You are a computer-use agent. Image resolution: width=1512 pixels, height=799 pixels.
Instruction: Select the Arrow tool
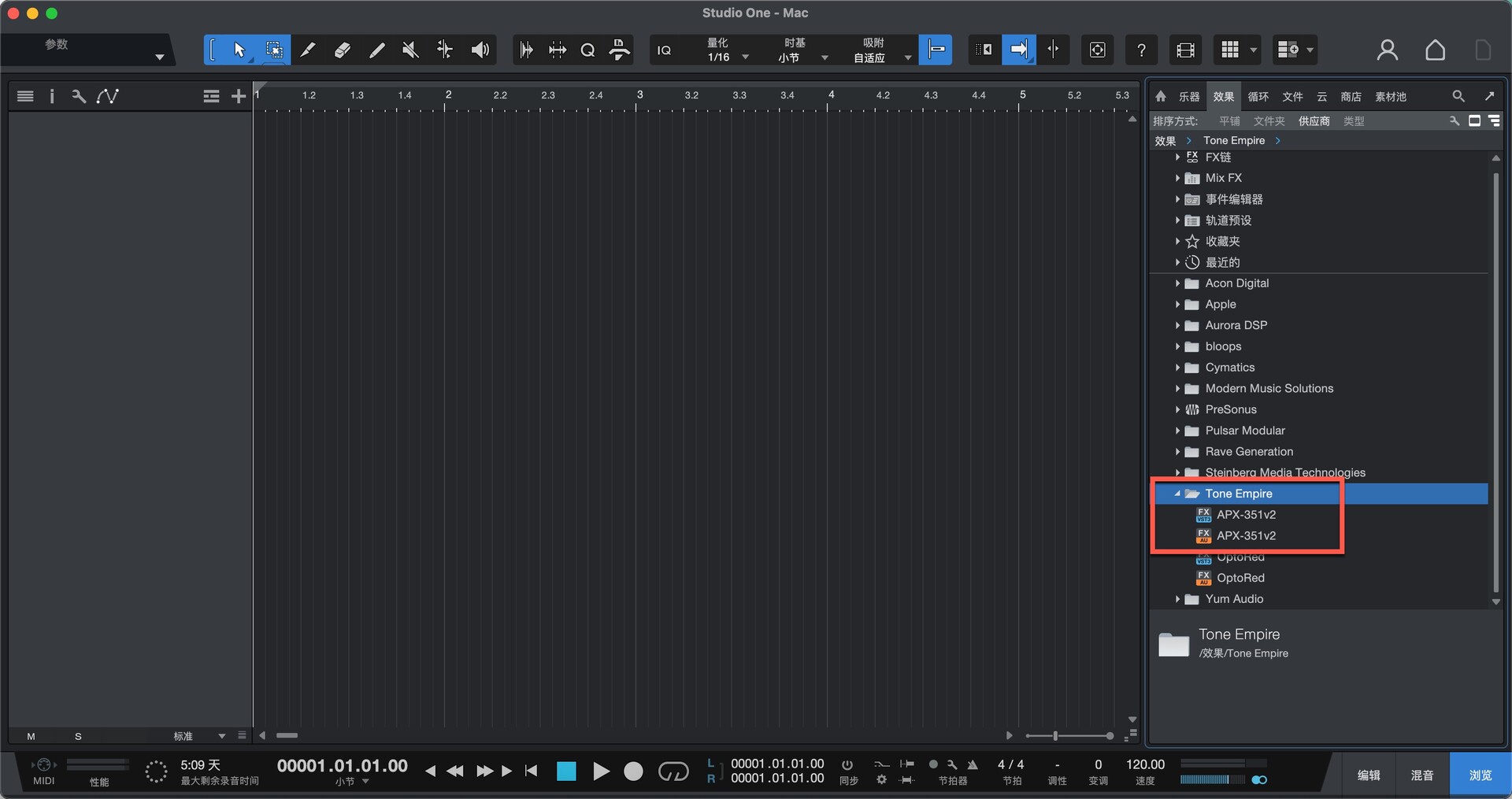[x=239, y=50]
